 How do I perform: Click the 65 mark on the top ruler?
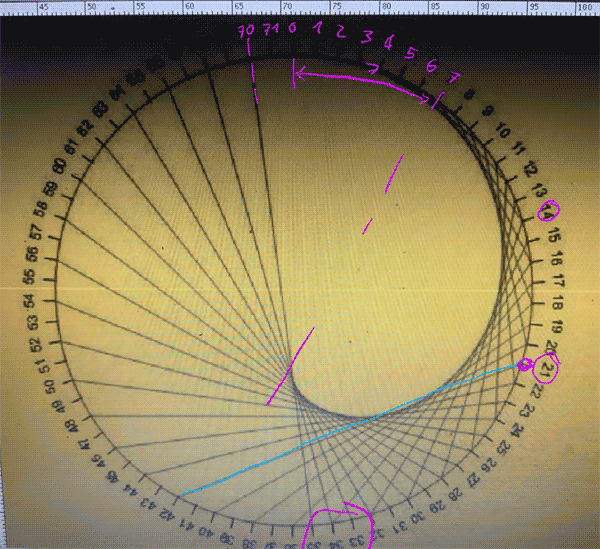[239, 7]
